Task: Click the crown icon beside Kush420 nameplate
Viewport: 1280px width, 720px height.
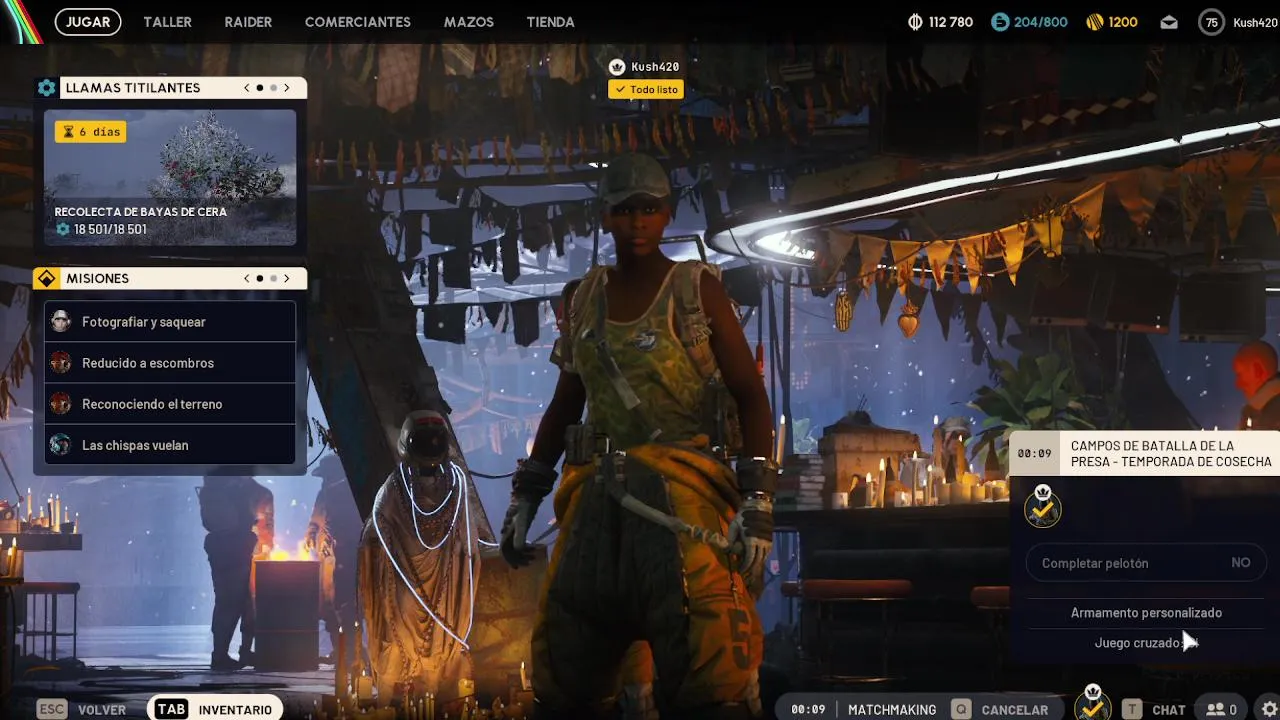Action: 617,67
